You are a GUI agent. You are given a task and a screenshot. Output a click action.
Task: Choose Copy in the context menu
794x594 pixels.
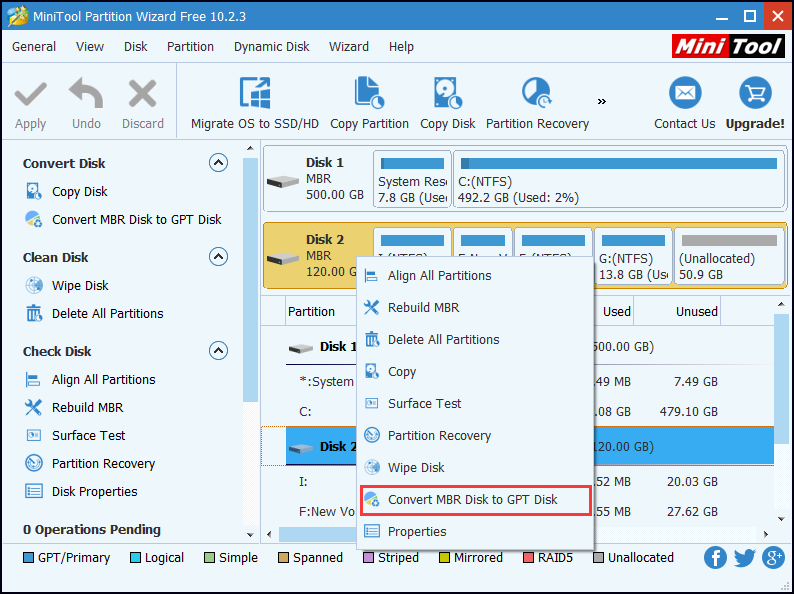click(475, 371)
